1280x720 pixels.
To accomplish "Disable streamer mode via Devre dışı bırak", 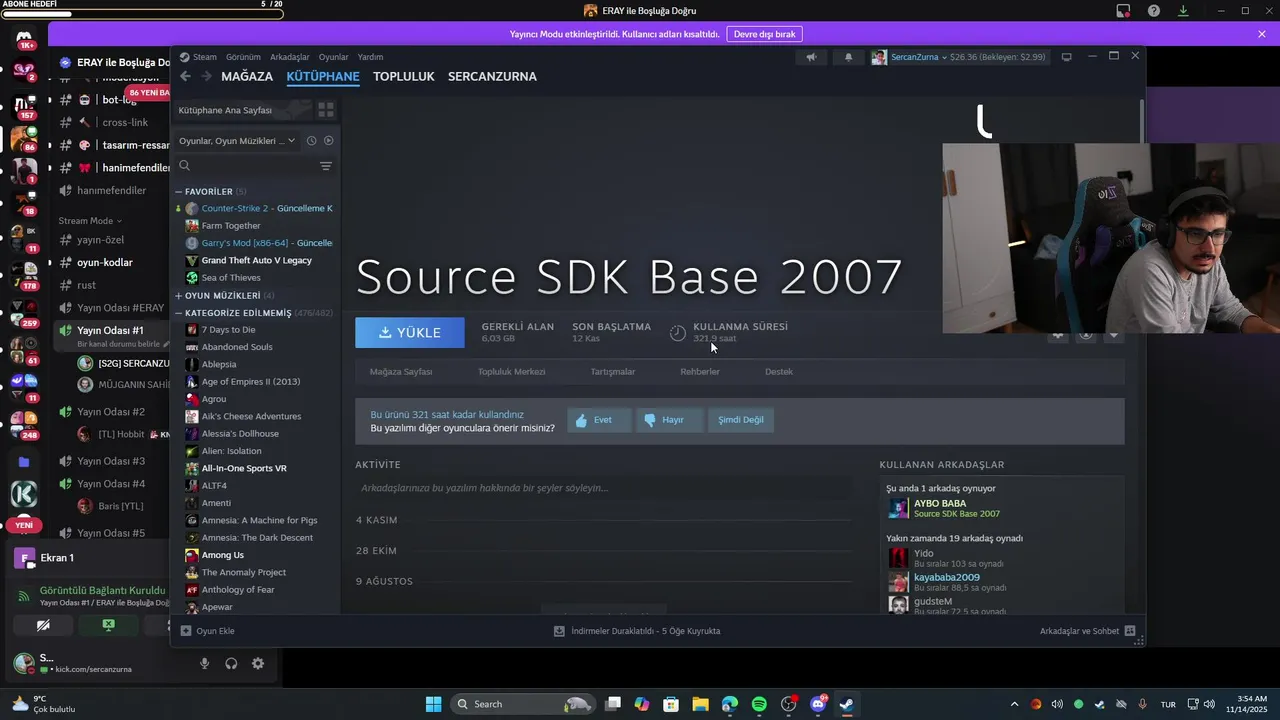I will [764, 34].
